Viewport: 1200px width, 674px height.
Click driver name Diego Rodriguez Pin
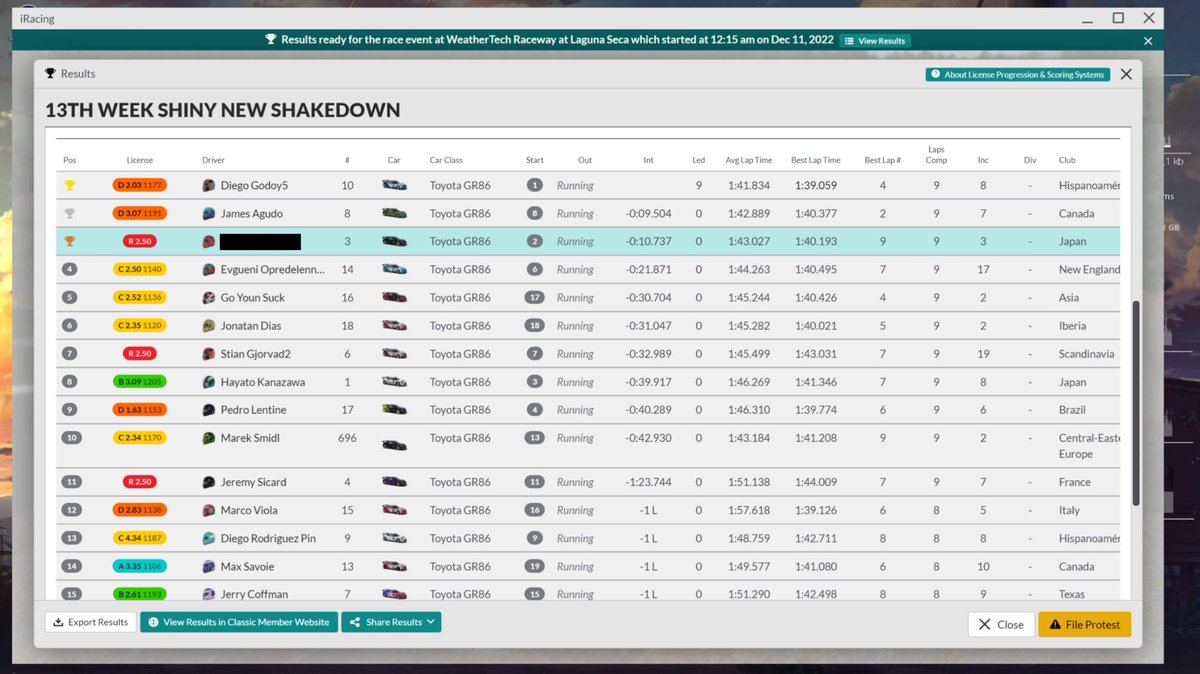(268, 538)
